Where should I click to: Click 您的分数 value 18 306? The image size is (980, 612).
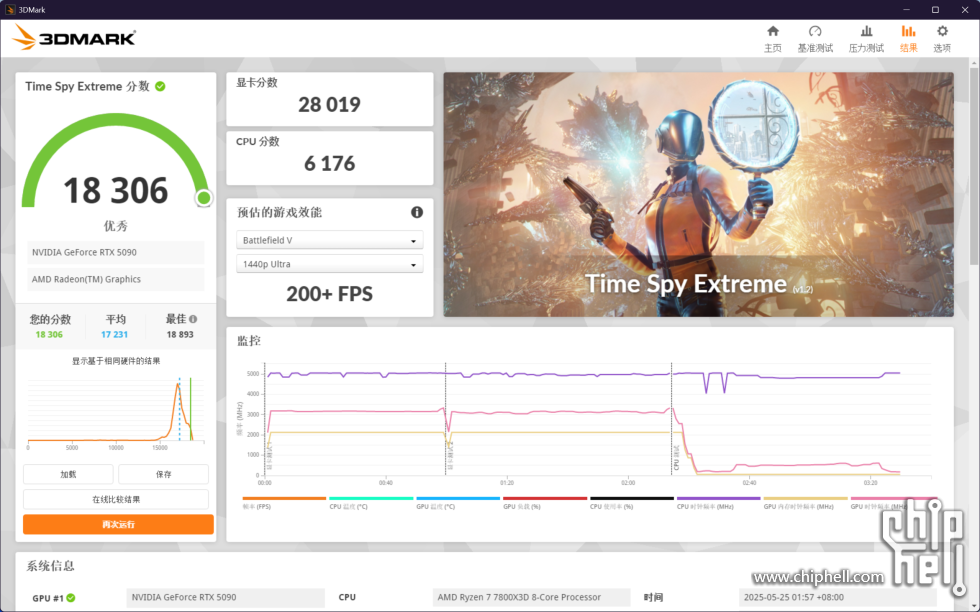coord(49,334)
